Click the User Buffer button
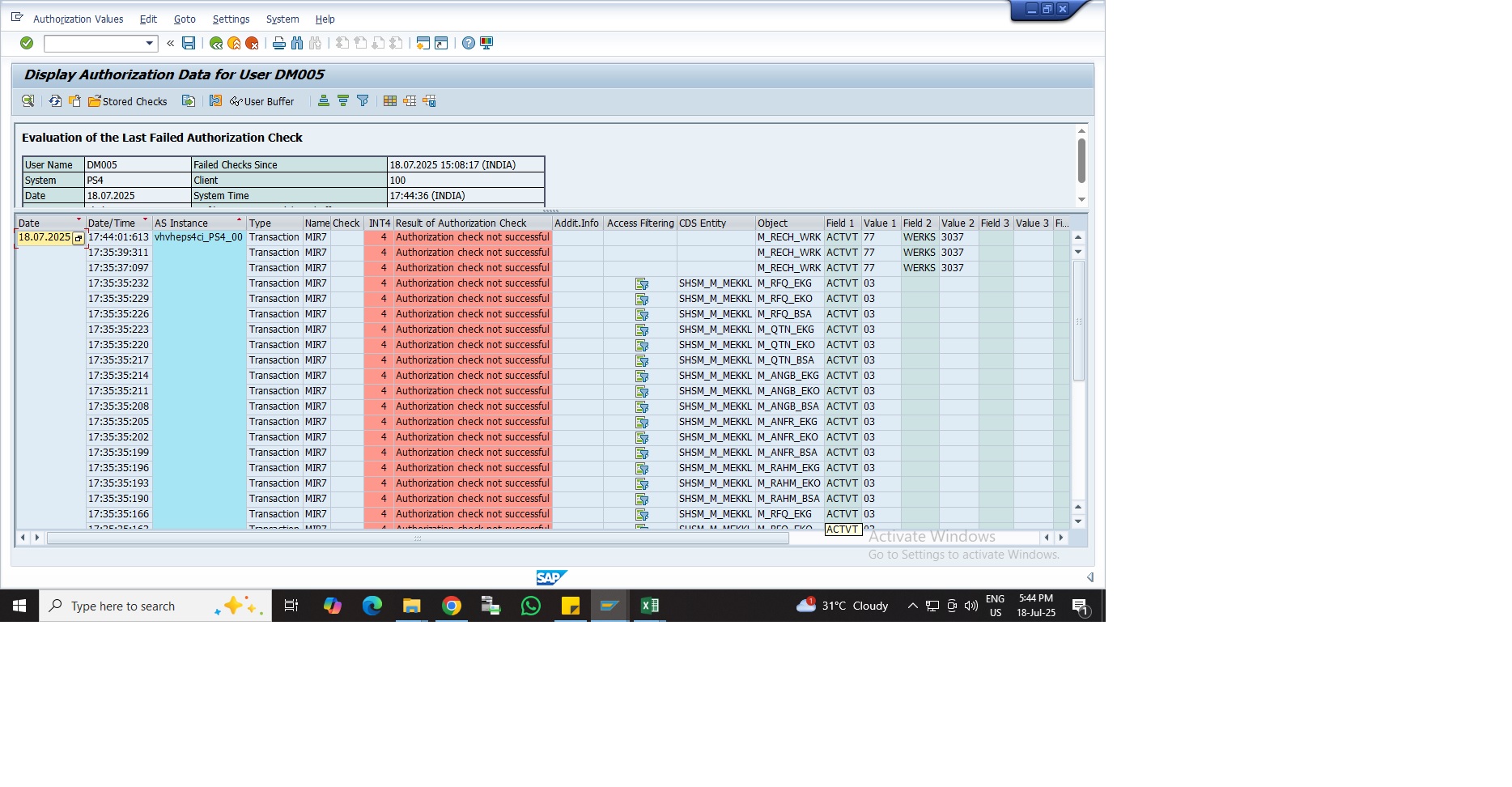 pos(262,101)
